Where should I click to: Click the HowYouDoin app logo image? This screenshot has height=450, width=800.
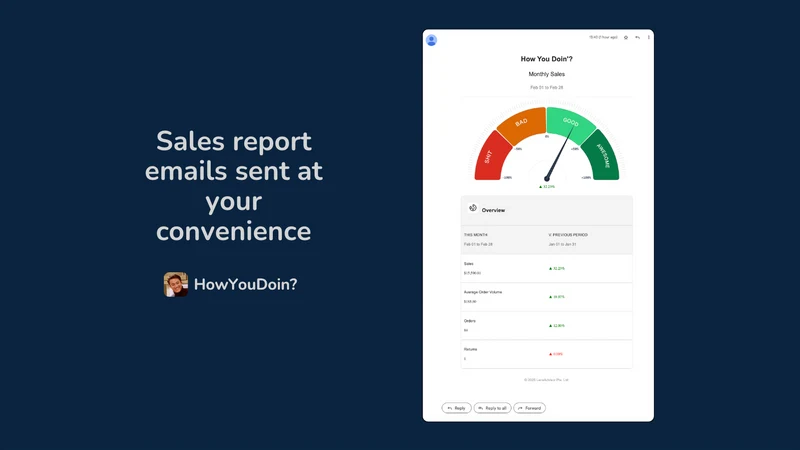click(176, 284)
